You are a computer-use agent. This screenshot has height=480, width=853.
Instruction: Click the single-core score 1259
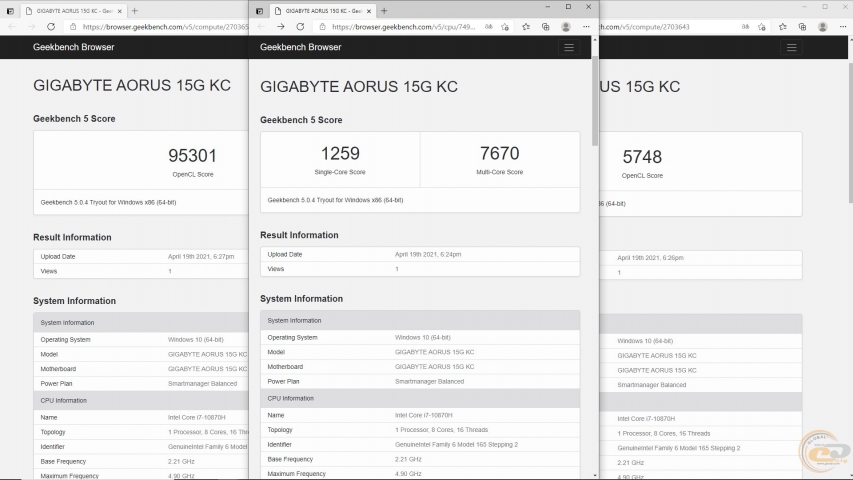point(340,153)
